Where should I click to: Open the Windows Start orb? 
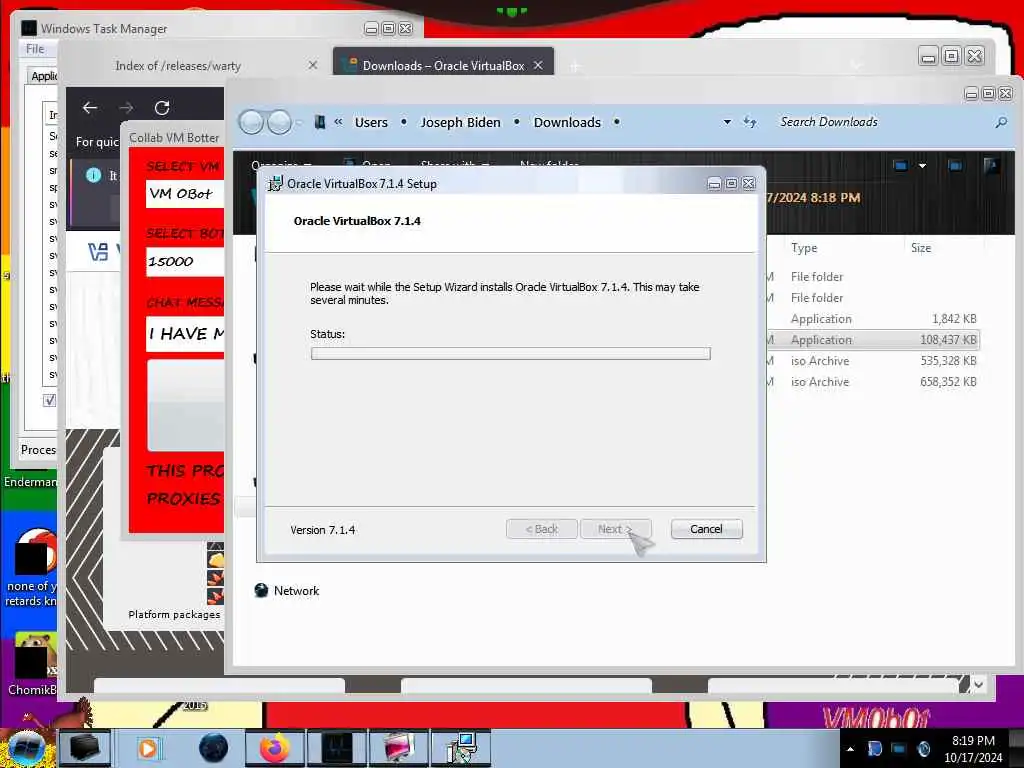click(x=25, y=748)
